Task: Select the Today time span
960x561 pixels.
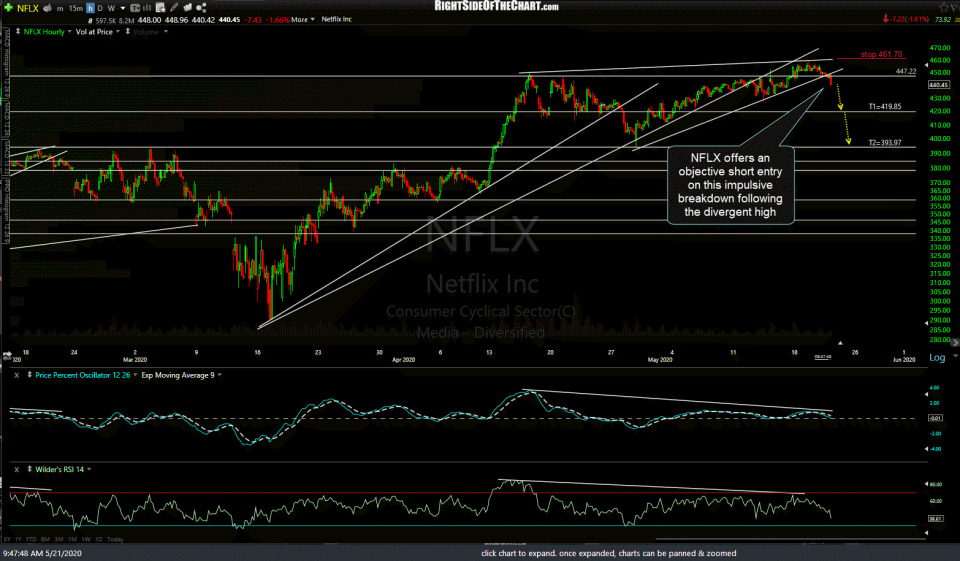Action: [x=115, y=540]
